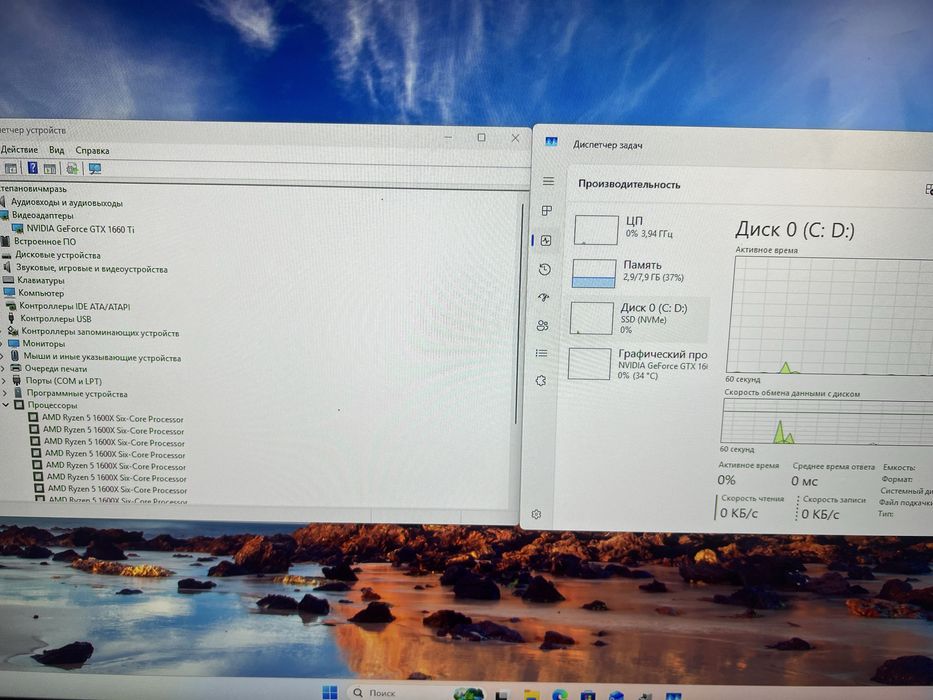The height and width of the screenshot is (700, 933).
Task: Select Мыши и иные указывающие устройства
Action: (x=102, y=357)
